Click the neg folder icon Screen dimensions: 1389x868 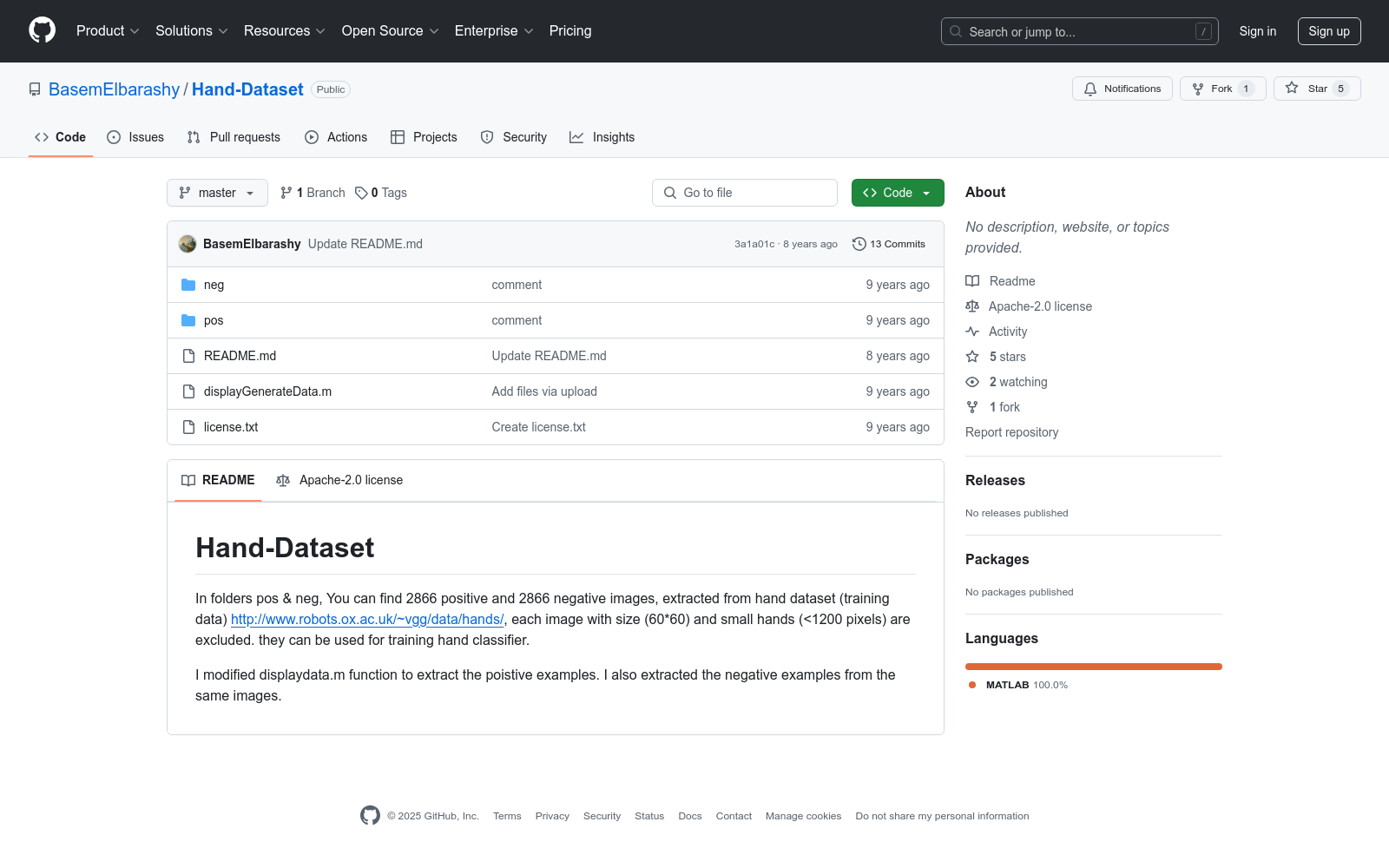pos(188,285)
